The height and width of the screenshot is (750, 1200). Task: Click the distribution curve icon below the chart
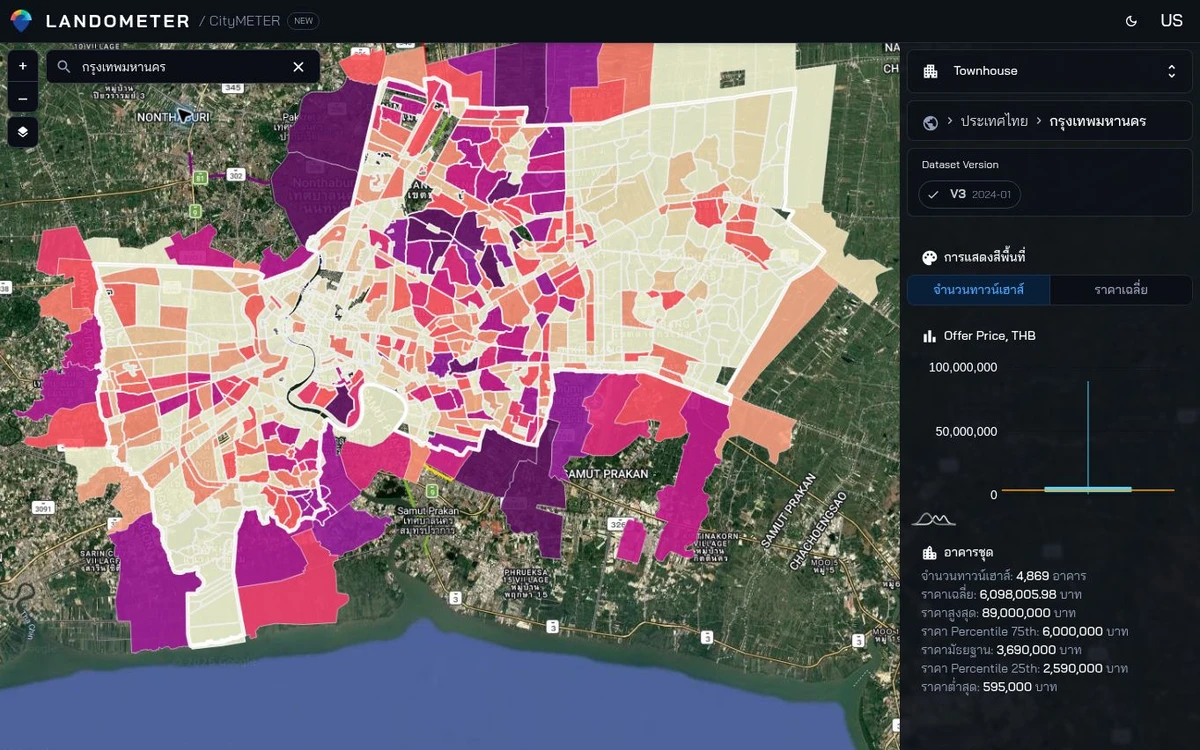[x=934, y=519]
